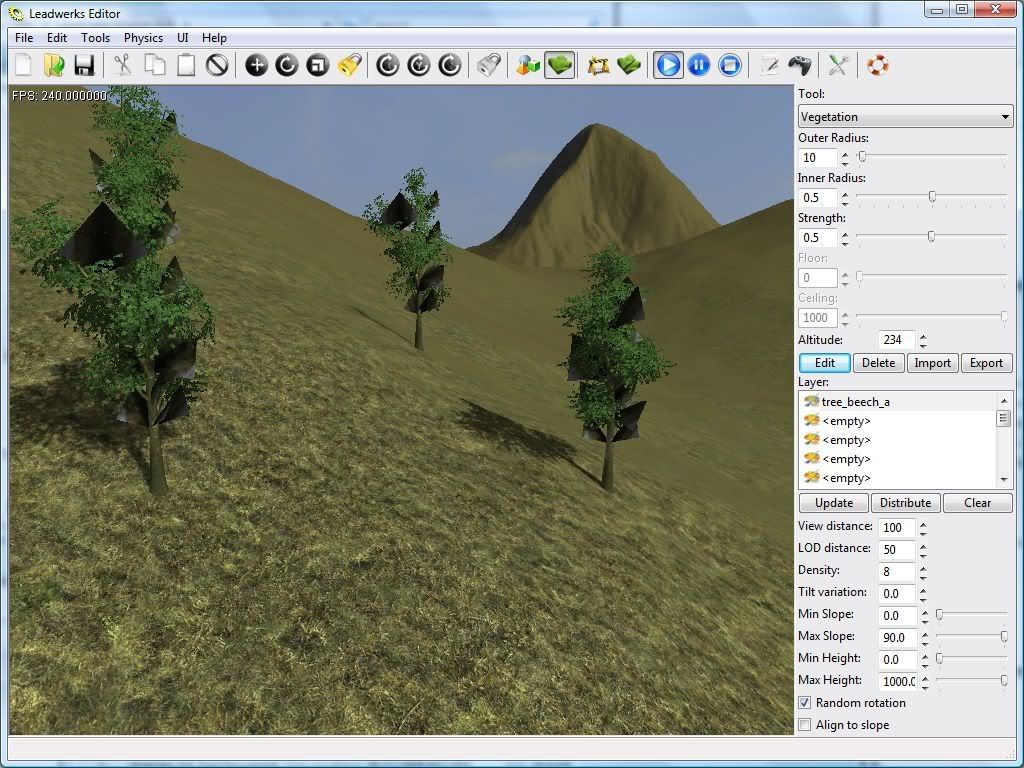
Task: Click the Density value field
Action: tap(897, 572)
